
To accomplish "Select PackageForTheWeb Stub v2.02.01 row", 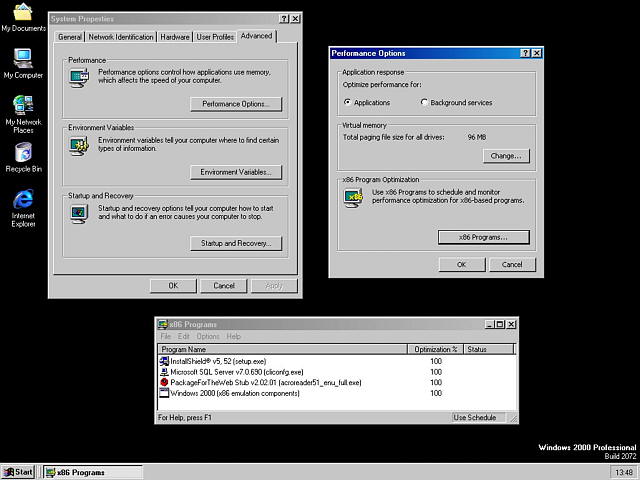I will coord(337,382).
